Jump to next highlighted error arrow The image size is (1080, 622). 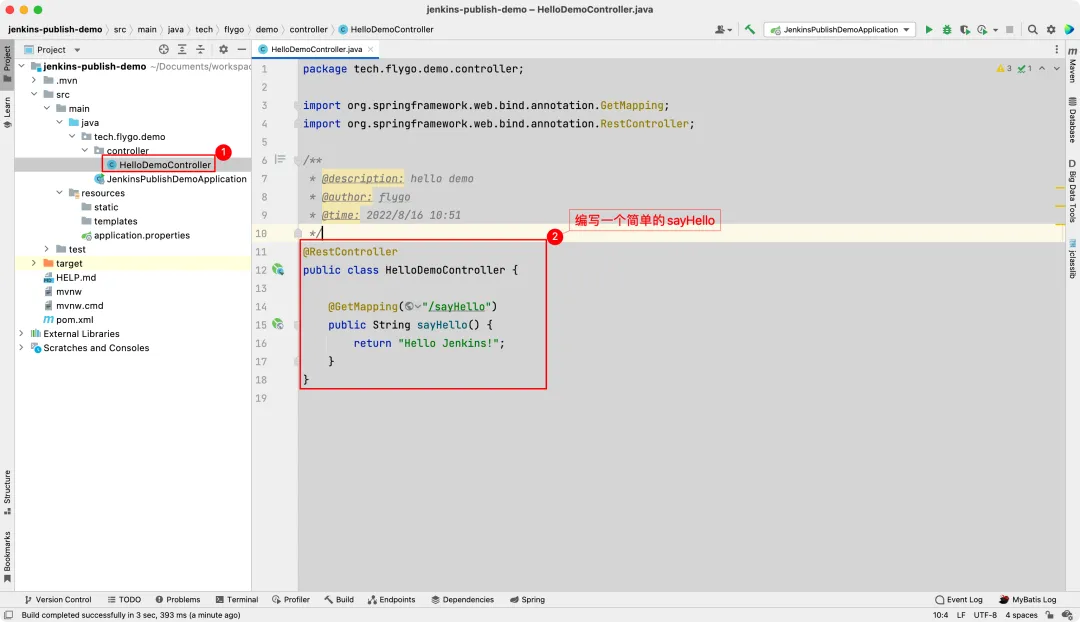[1057, 68]
